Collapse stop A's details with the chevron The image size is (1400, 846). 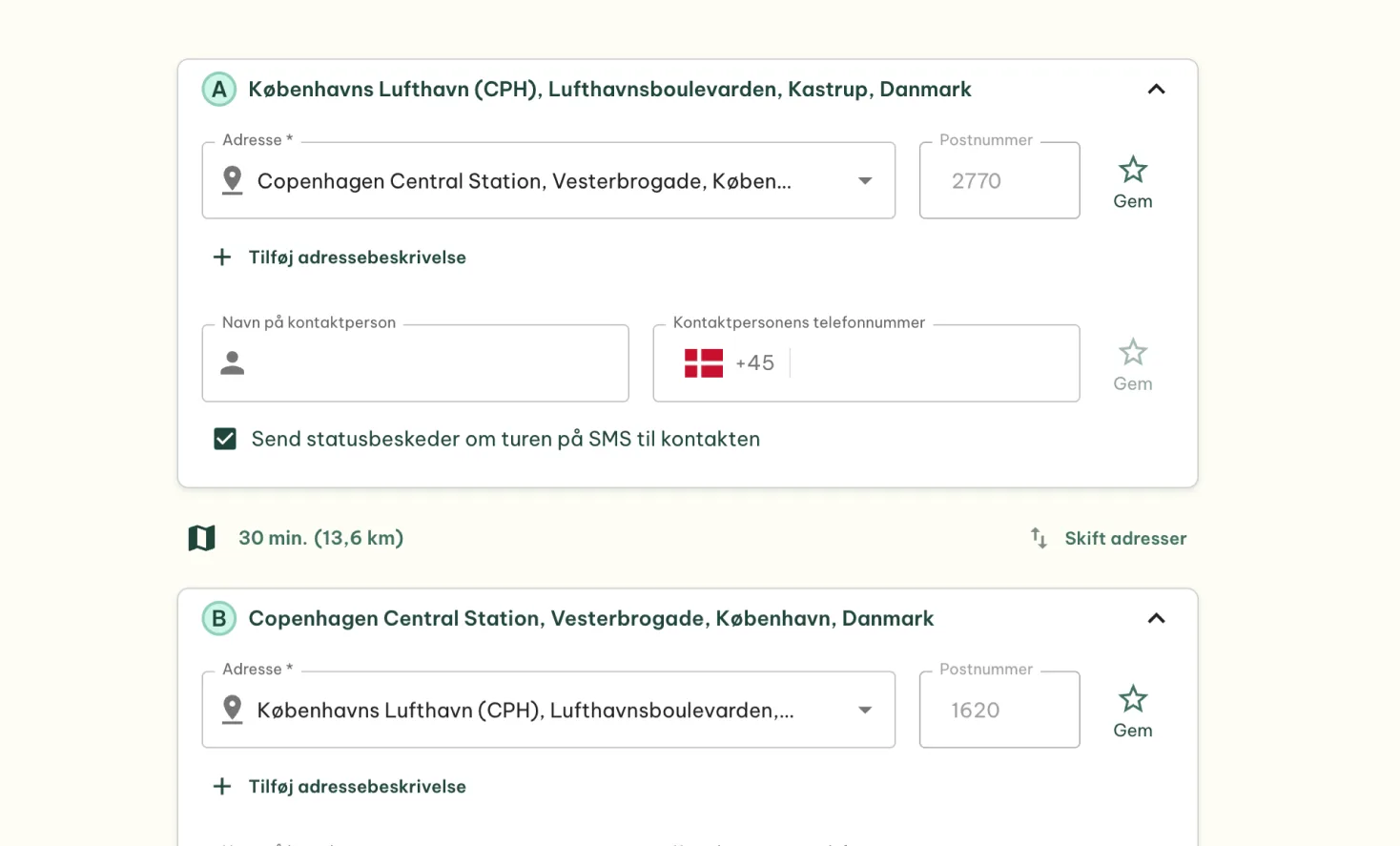[1156, 89]
